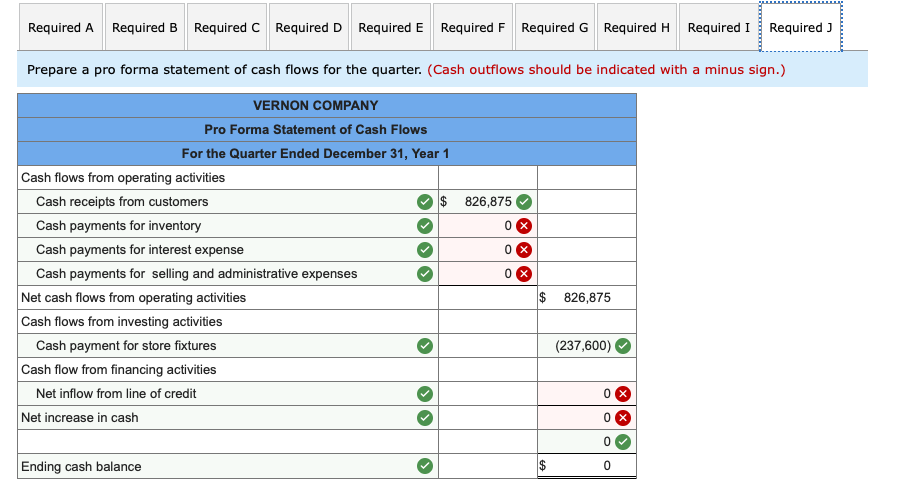Go to the Required F tab
The width and height of the screenshot is (915, 487).
point(473,27)
